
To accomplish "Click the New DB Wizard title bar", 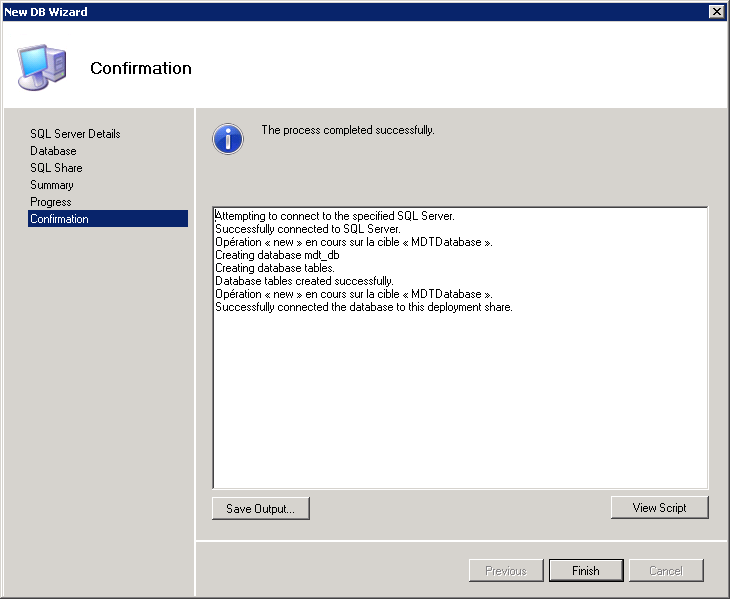I will 354,12.
